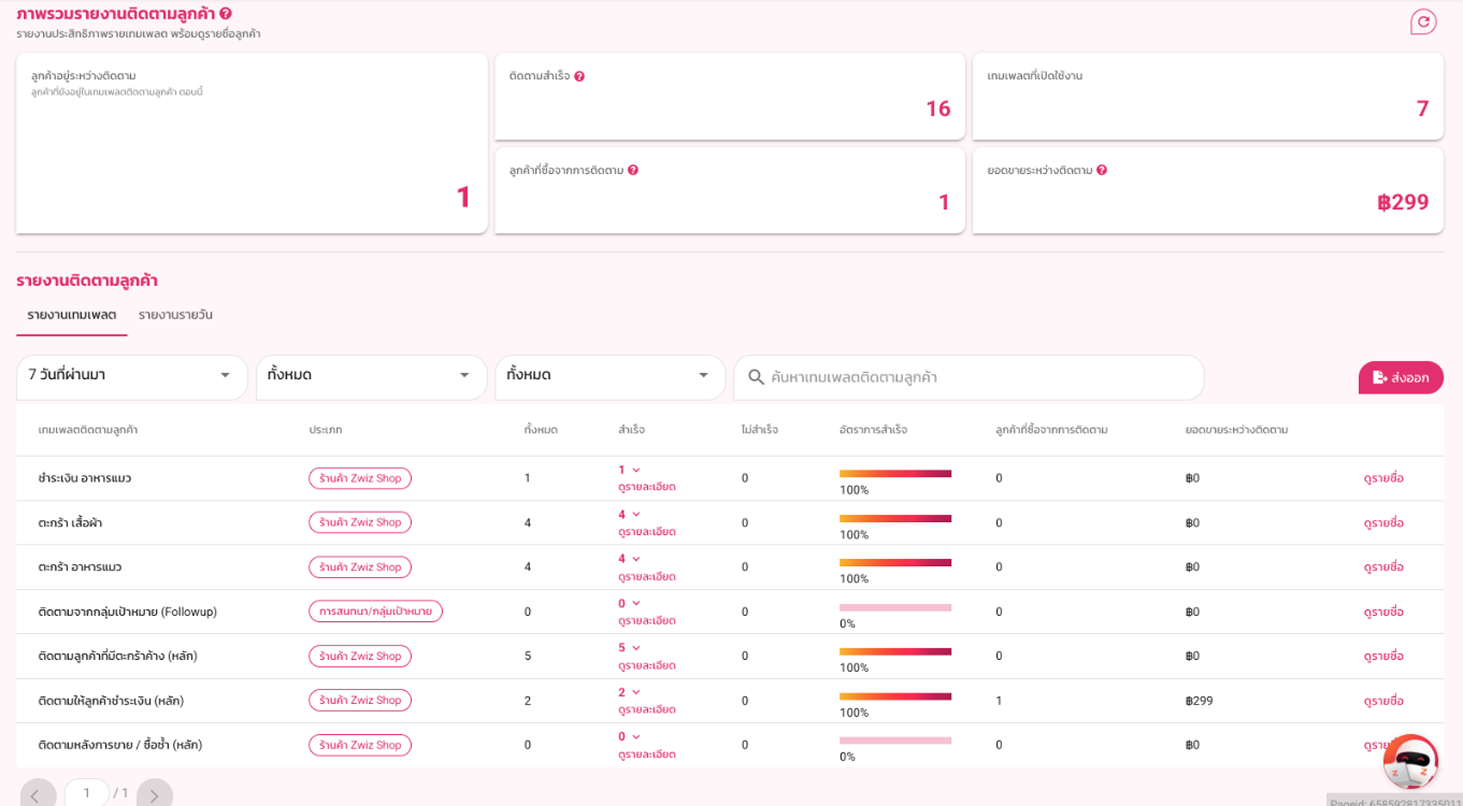This screenshot has width=1463, height=806.
Task: Select the รายงานเทมเพลต tab
Action: pos(72,315)
